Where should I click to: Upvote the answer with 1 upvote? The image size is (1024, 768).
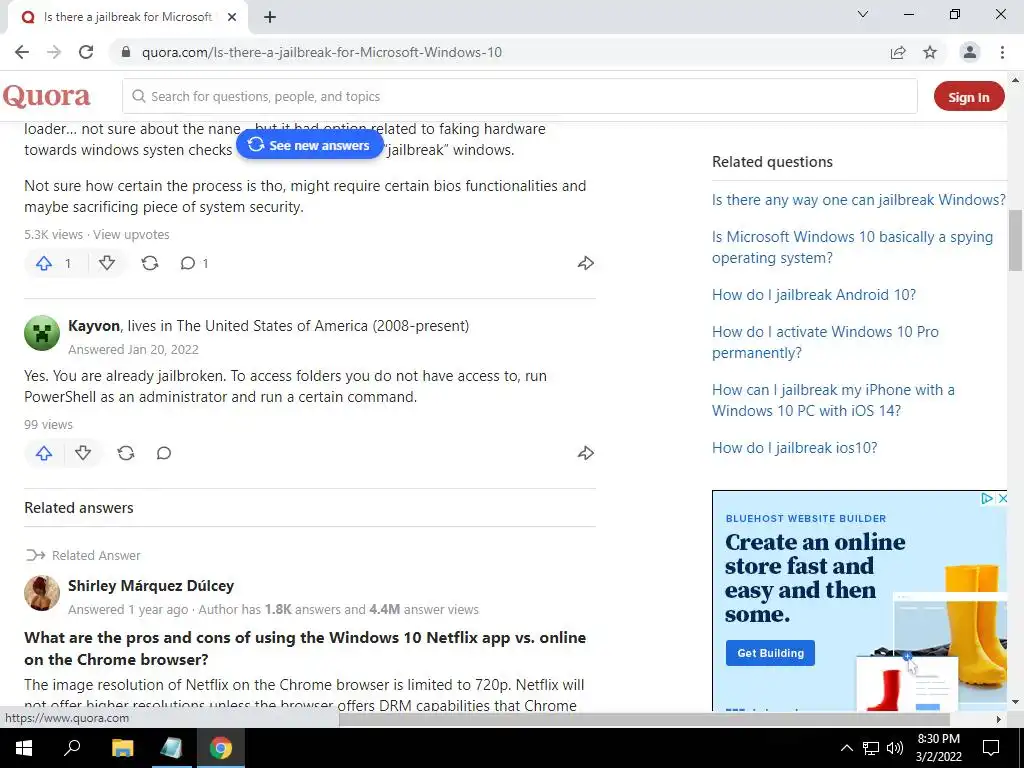coord(44,263)
